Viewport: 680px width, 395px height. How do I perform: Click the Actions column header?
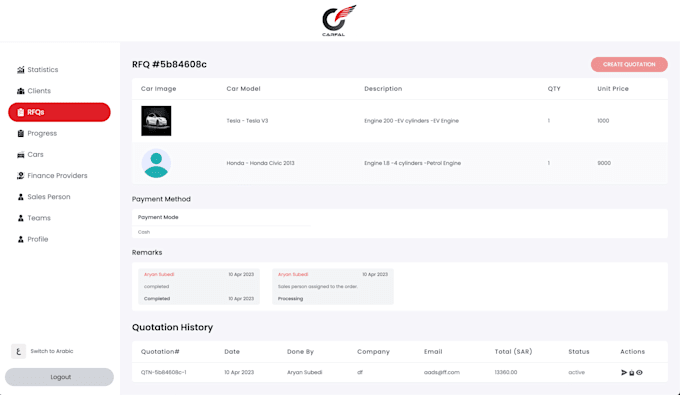(x=632, y=352)
